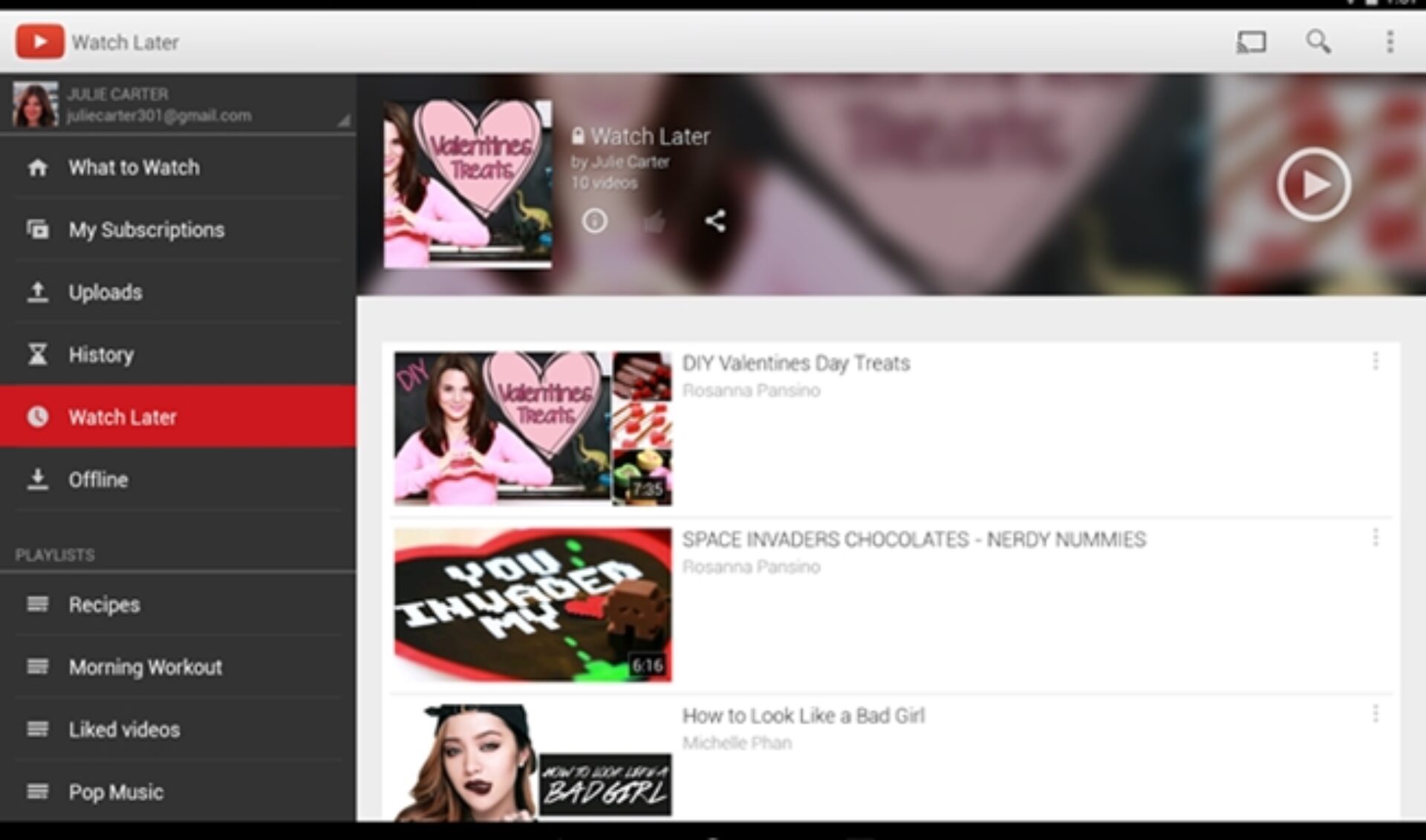The width and height of the screenshot is (1426, 840).
Task: Open the Offline section
Action: [x=178, y=479]
